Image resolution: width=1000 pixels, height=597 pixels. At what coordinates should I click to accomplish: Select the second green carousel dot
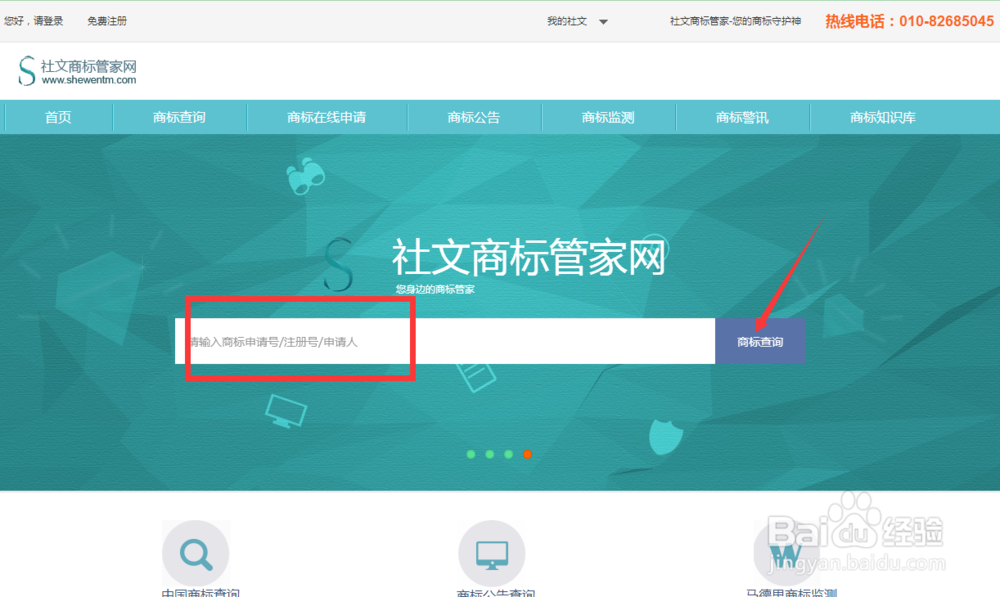pyautogui.click(x=490, y=454)
